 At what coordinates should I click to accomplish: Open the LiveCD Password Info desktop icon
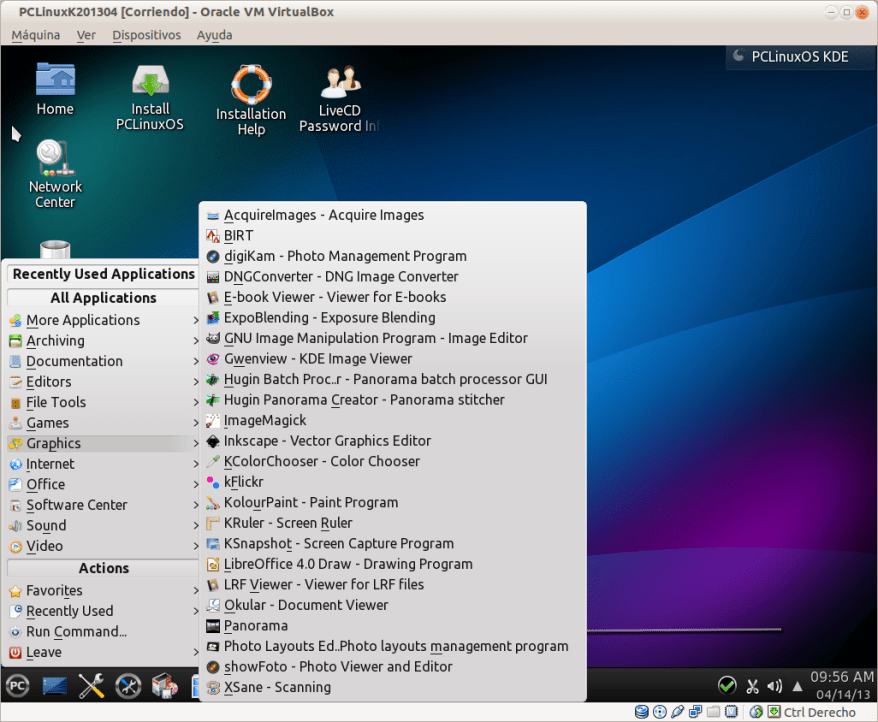pos(340,85)
